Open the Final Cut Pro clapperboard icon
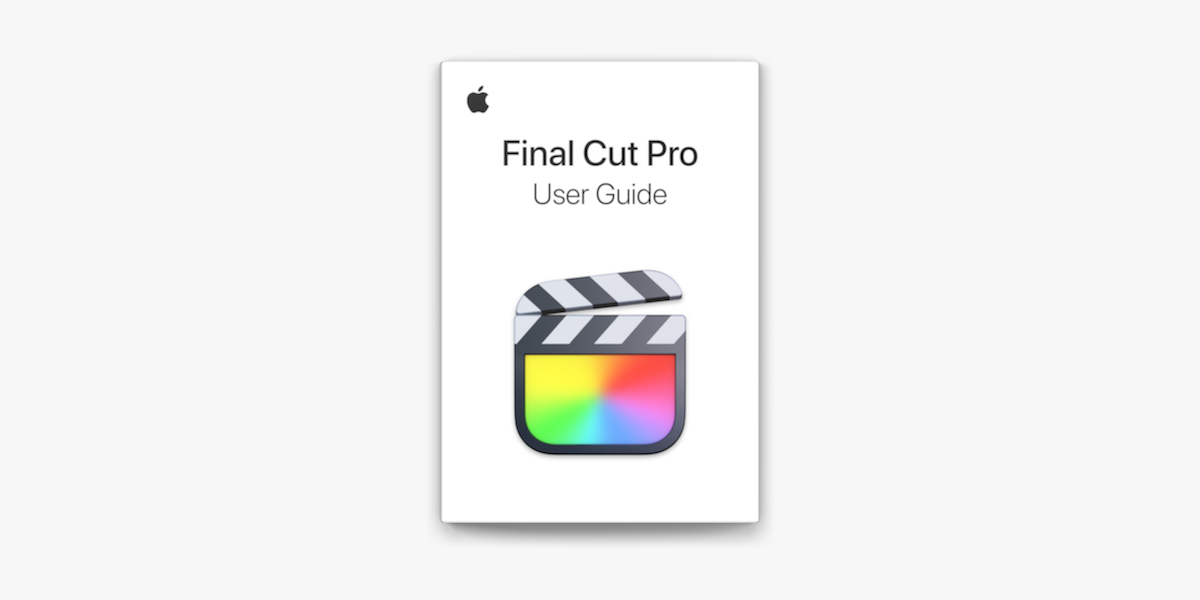The width and height of the screenshot is (1200, 600). [x=599, y=362]
